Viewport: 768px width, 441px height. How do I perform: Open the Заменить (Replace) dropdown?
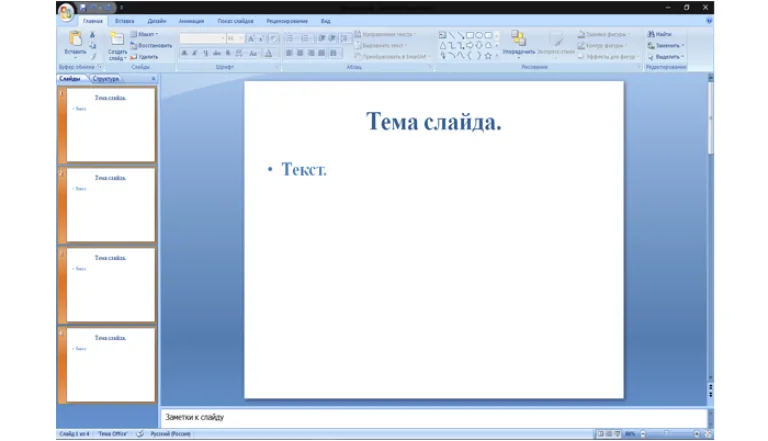[x=666, y=46]
